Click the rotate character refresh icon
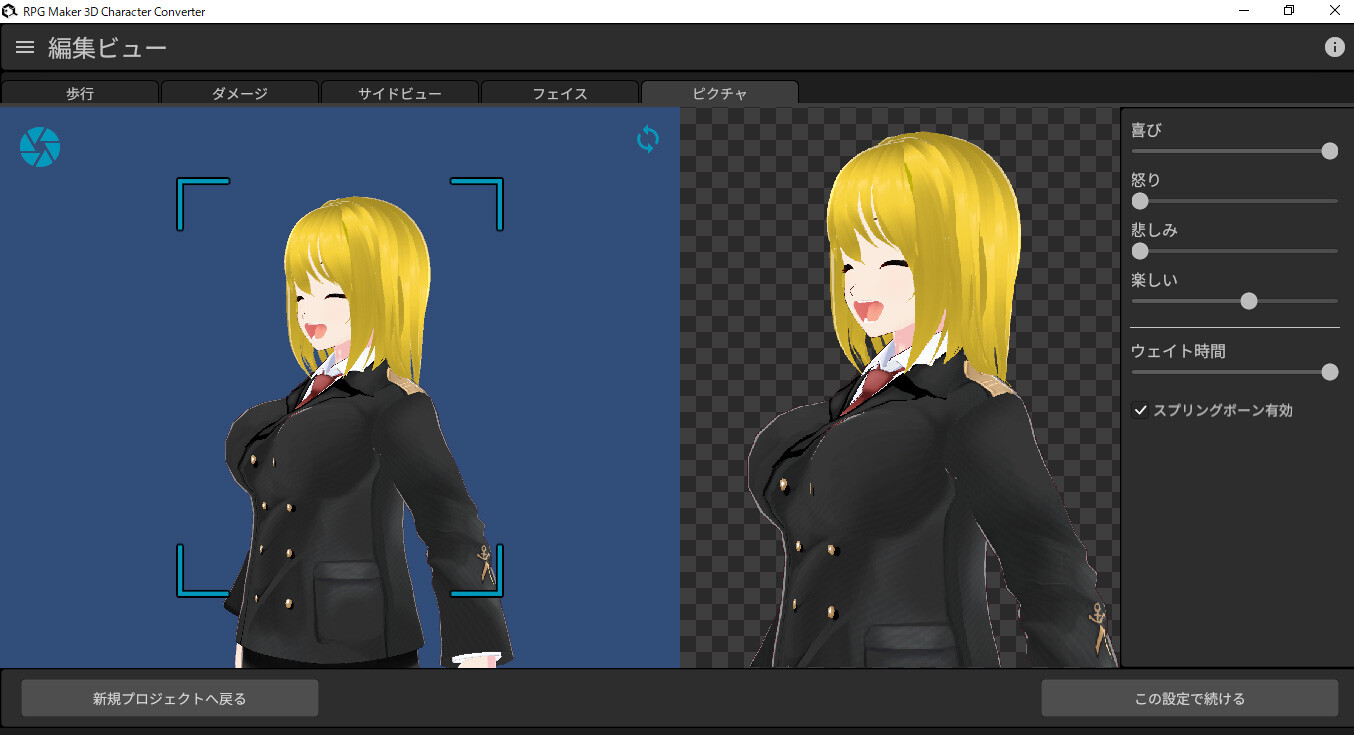 (647, 139)
